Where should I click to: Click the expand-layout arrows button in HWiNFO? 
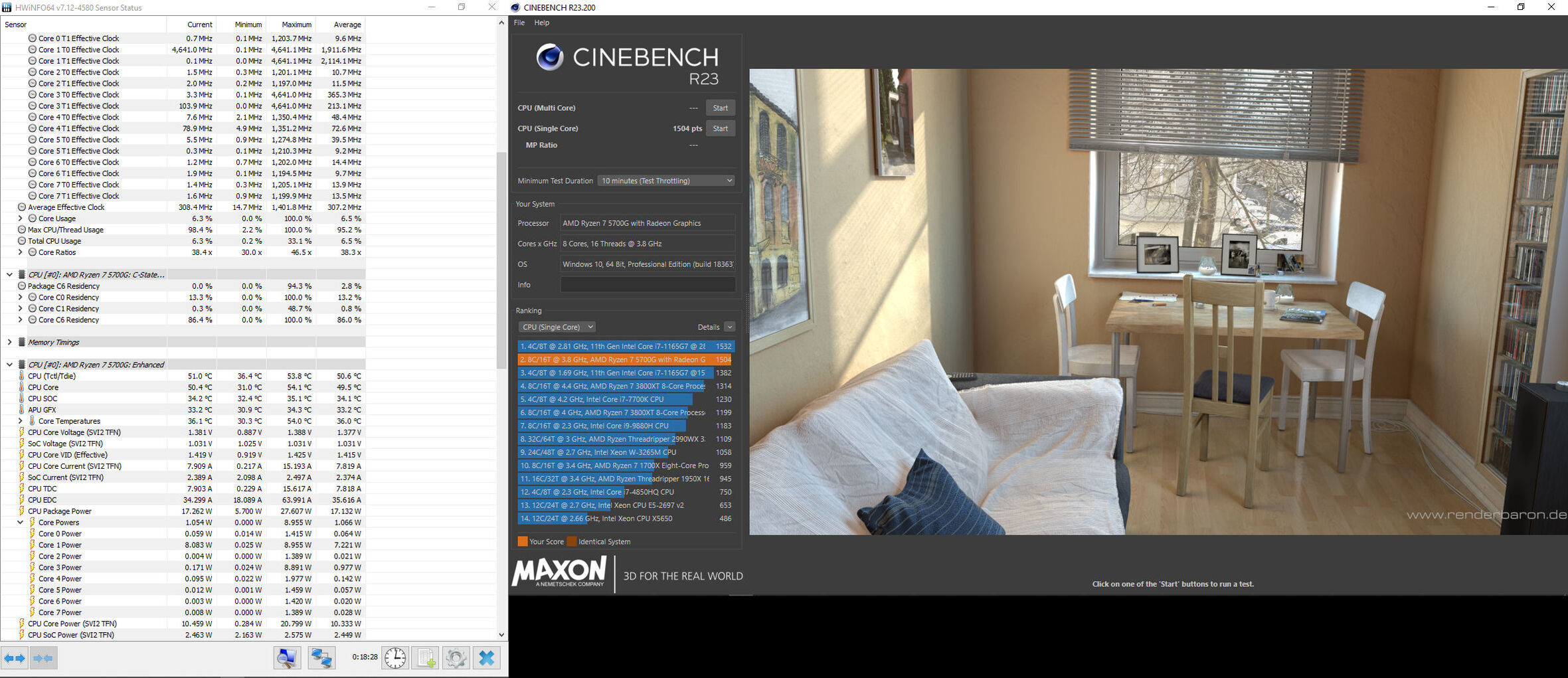[15, 658]
